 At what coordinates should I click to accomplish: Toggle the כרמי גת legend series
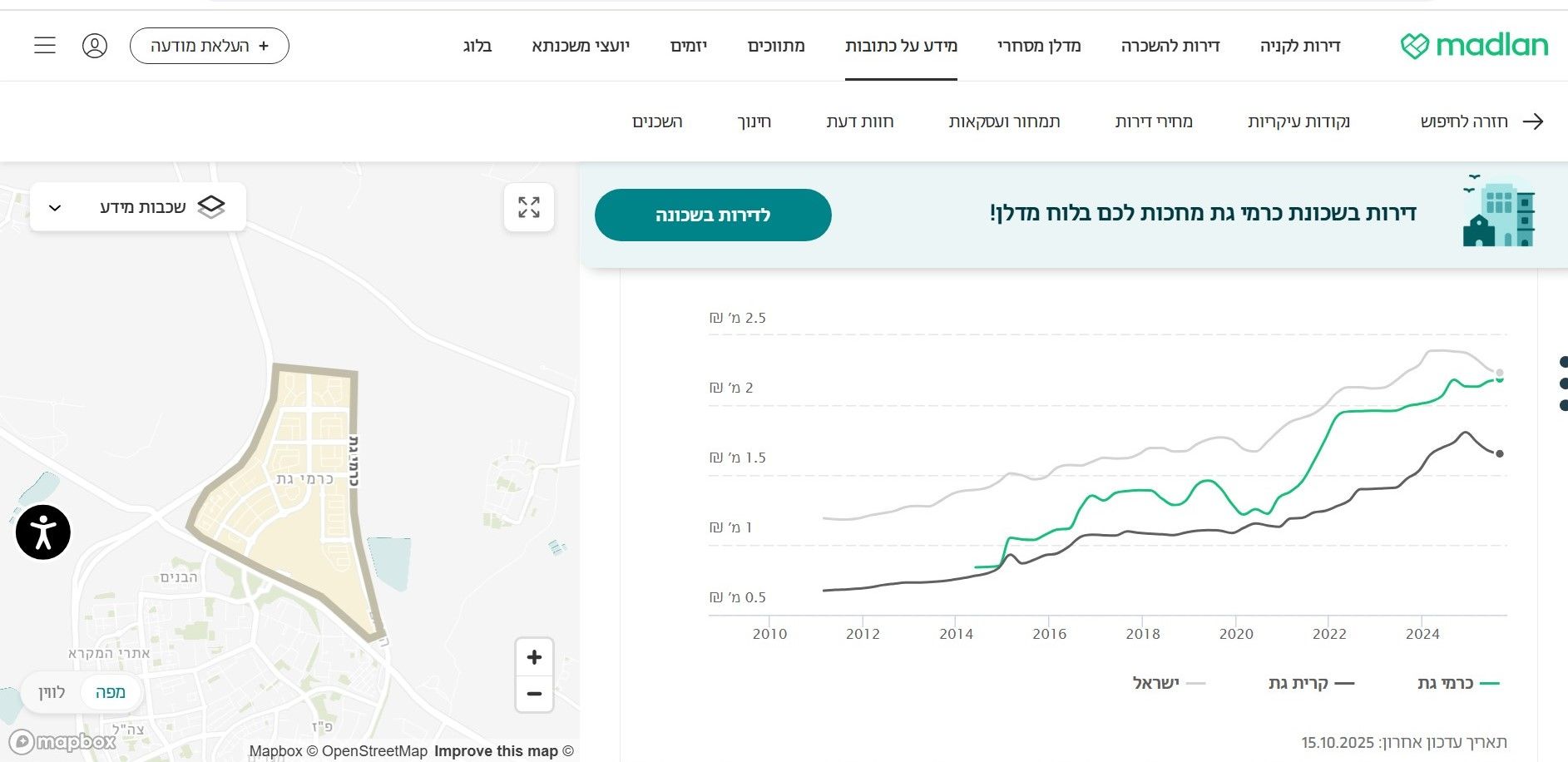1457,683
